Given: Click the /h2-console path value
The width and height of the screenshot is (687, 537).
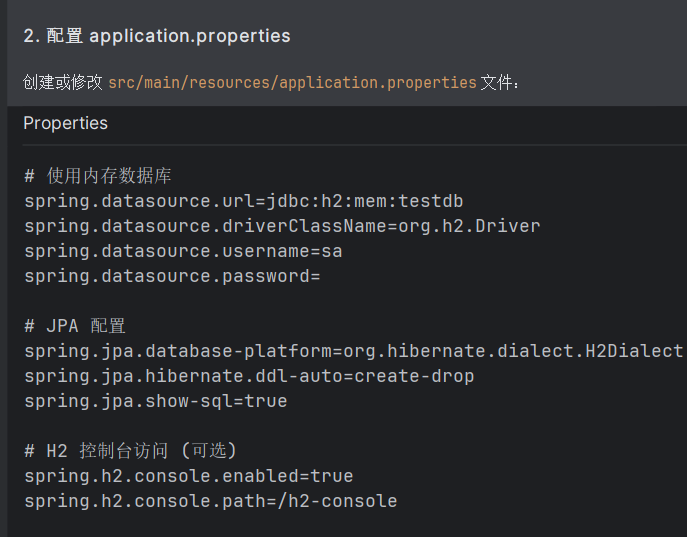Looking at the screenshot, I should pyautogui.click(x=342, y=501).
